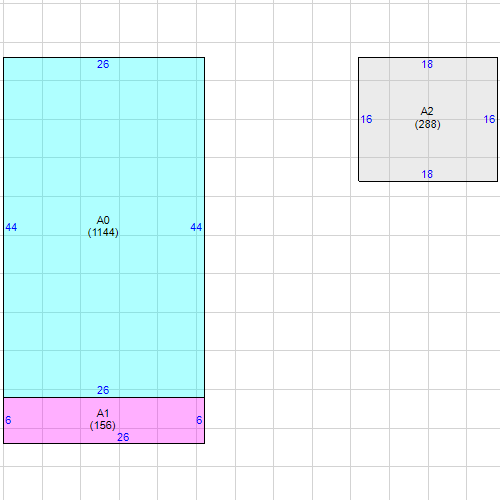This screenshot has height=500, width=500.
Task: Click the right 6 dimension of A1
Action: pos(199,420)
